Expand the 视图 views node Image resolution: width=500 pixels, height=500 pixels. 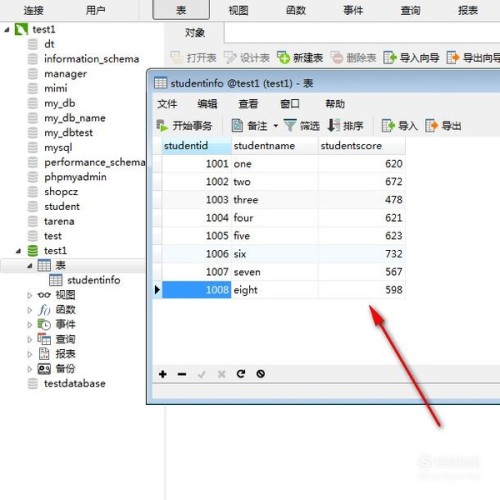tap(30, 295)
